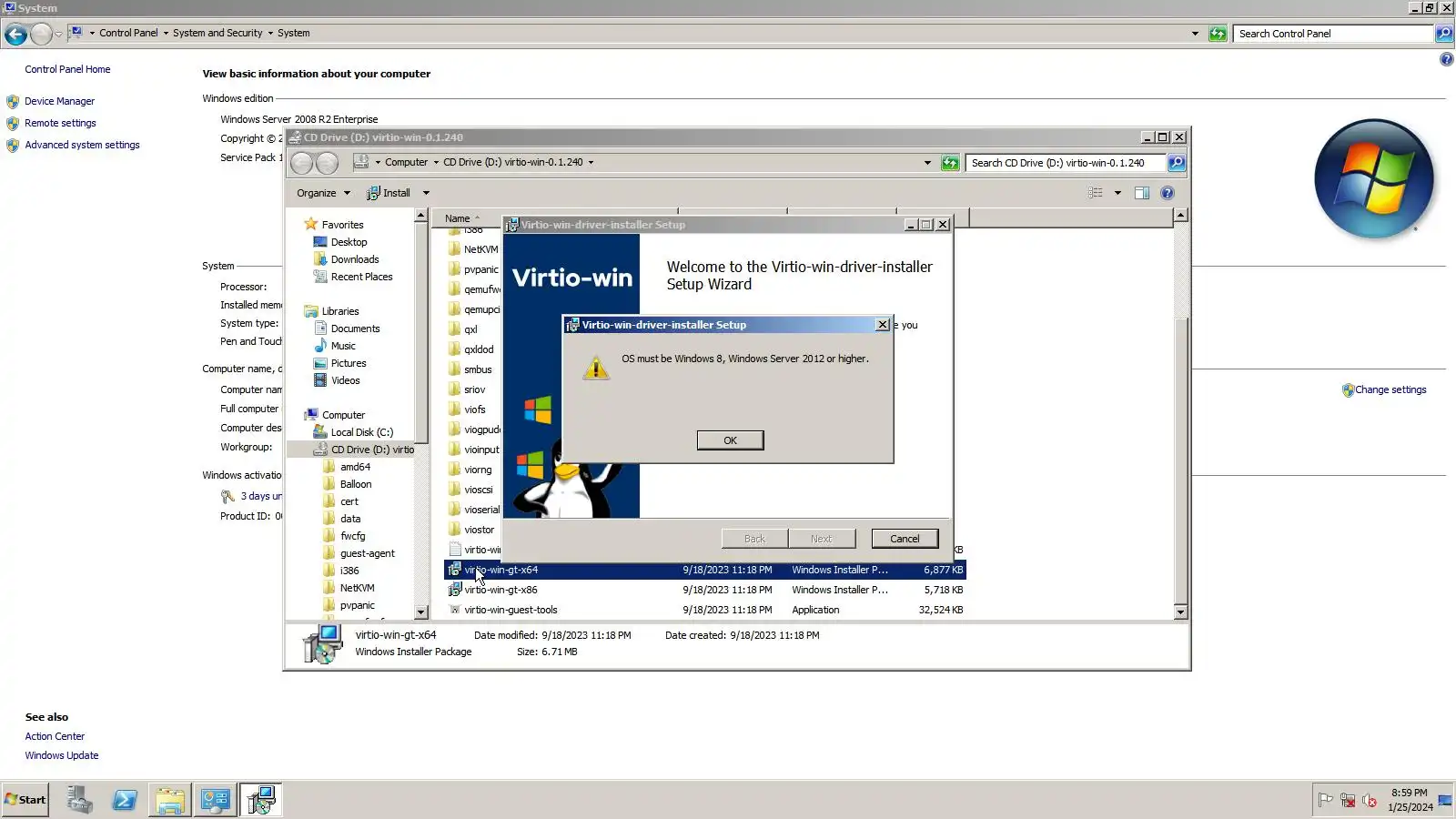The width and height of the screenshot is (1456, 819).
Task: Select the guest-agent folder in the navigation tree
Action: [x=367, y=553]
